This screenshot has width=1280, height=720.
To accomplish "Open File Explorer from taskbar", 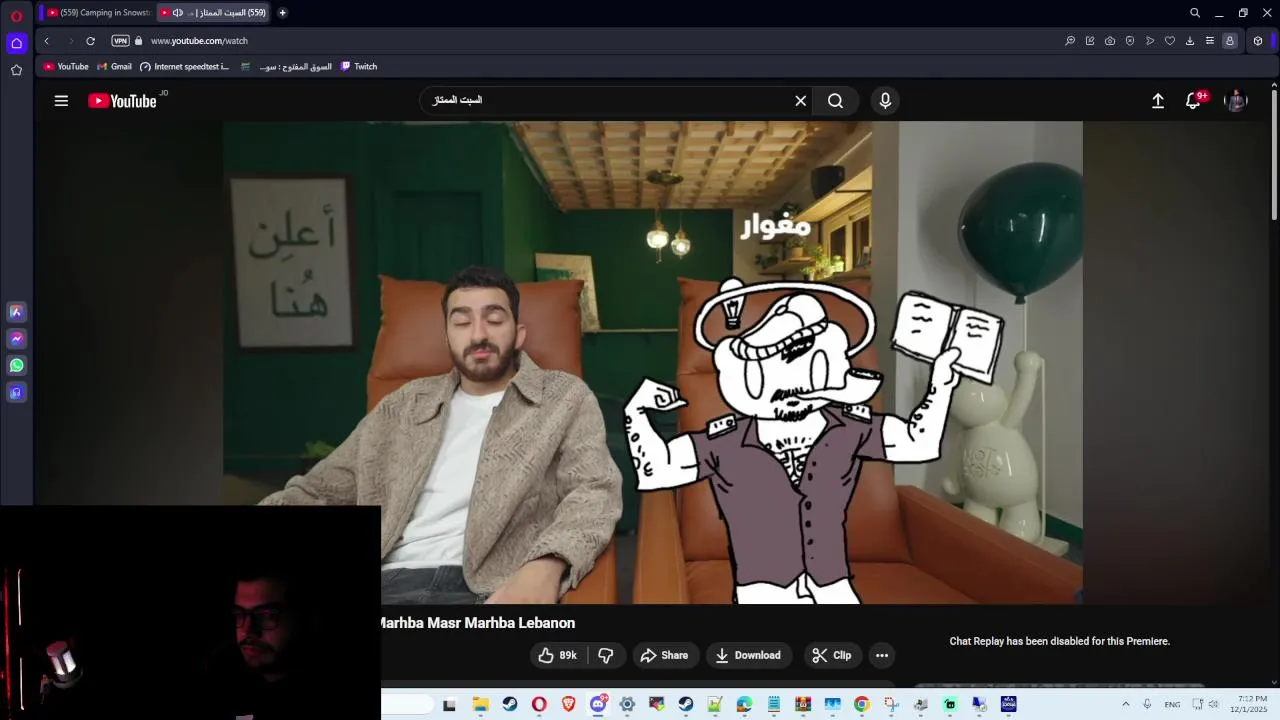I will [480, 704].
